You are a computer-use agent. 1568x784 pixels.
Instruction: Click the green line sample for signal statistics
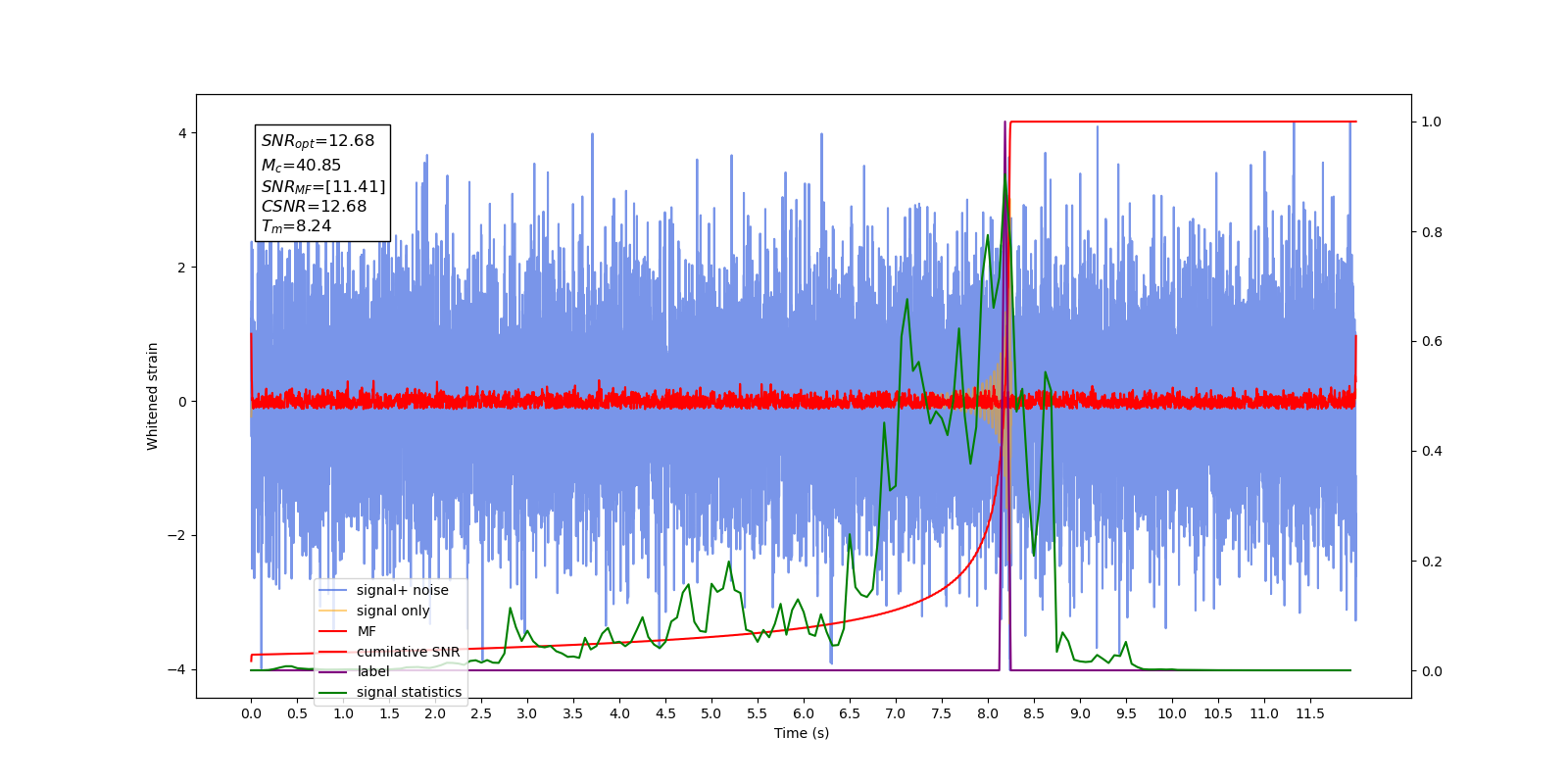pyautogui.click(x=333, y=692)
